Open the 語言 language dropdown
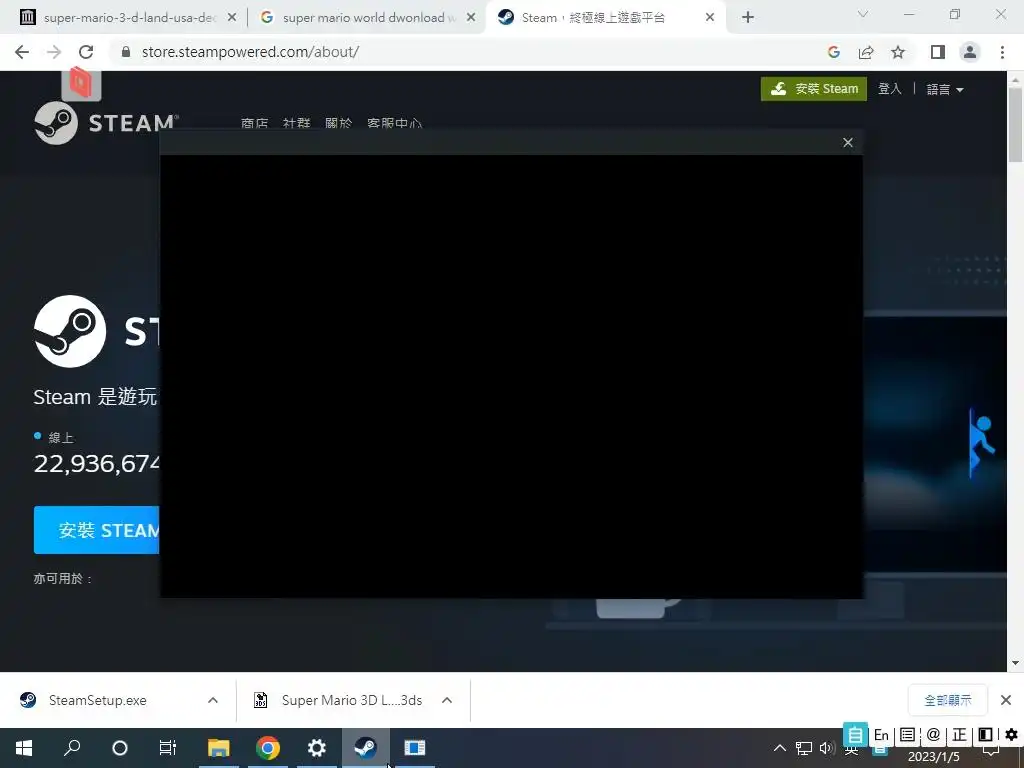The image size is (1024, 768). click(x=945, y=89)
